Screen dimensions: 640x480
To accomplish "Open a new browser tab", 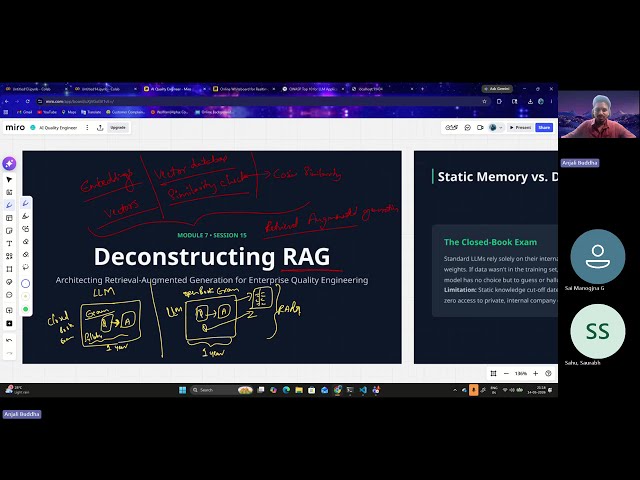I will pyautogui.click(x=422, y=89).
